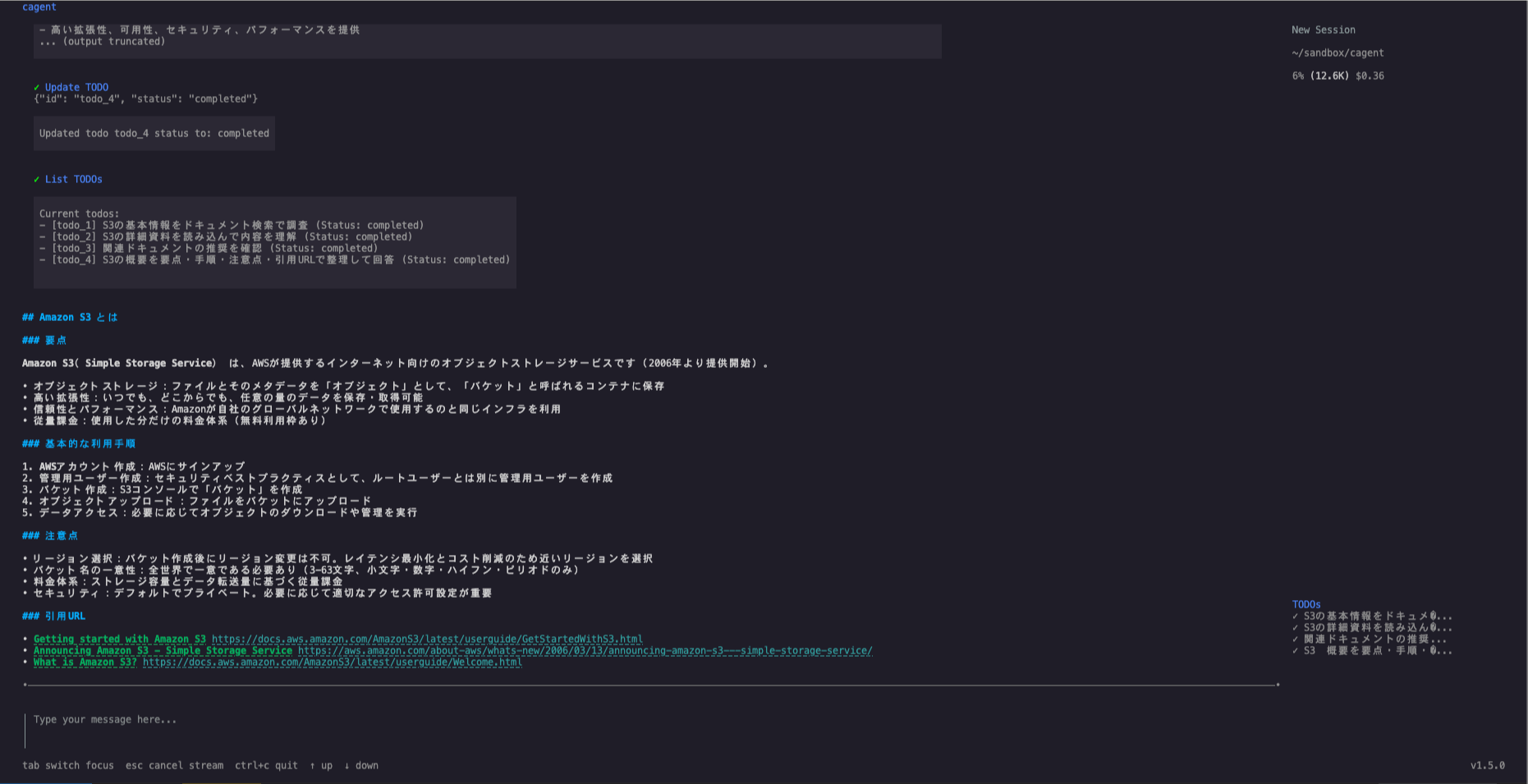Screen dimensions: 1528x784
Task: Click the step '5. データアクセス' line
Action: click(x=220, y=512)
